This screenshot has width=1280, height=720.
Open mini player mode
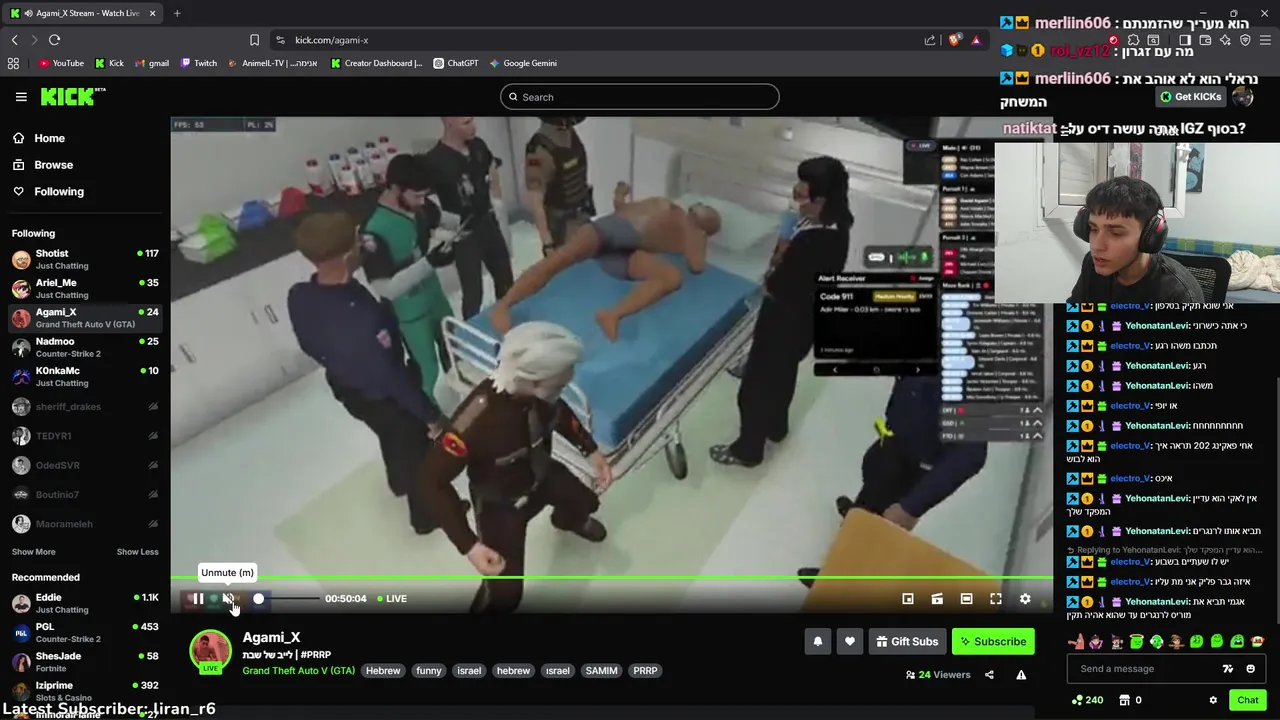[908, 599]
